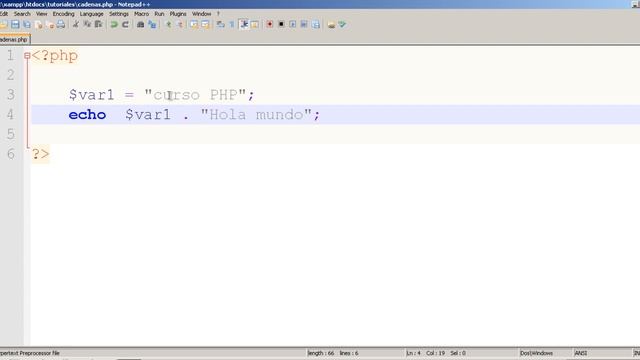The image size is (640, 360).
Task: Start macro recording with red dot icon
Action: click(x=269, y=24)
